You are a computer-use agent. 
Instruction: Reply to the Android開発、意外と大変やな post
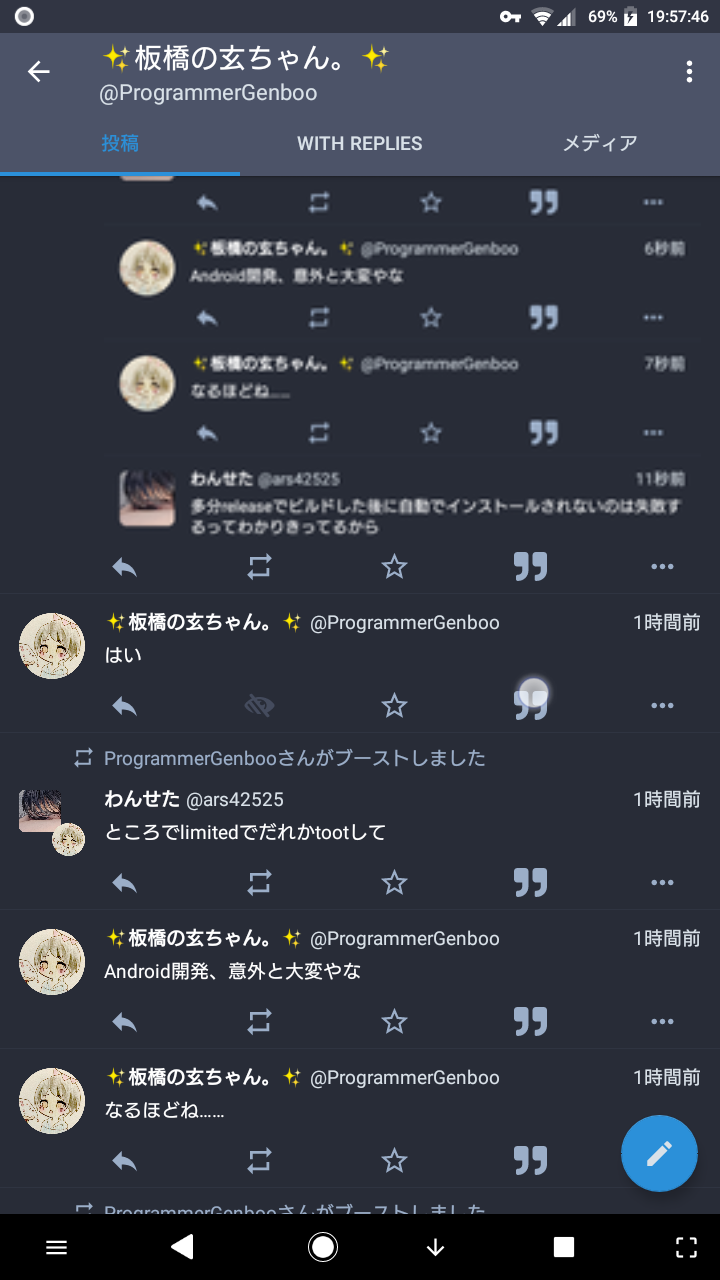[124, 1022]
